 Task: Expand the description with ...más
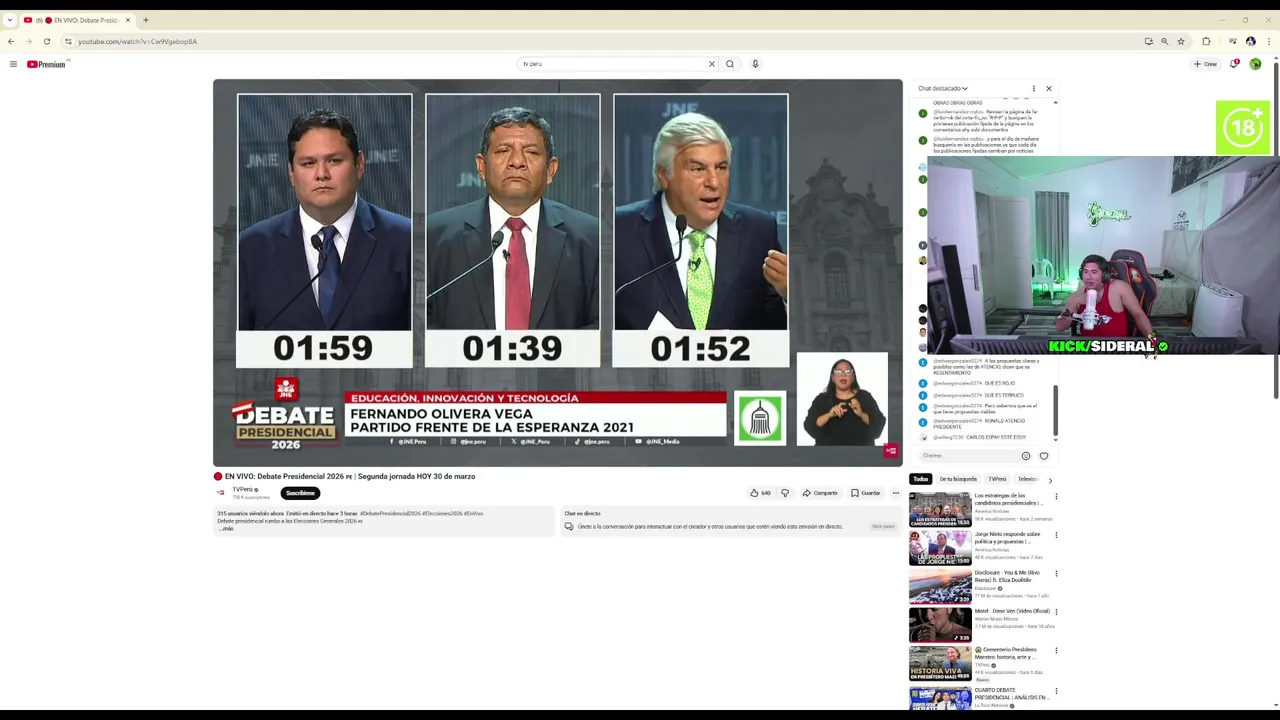(x=225, y=528)
